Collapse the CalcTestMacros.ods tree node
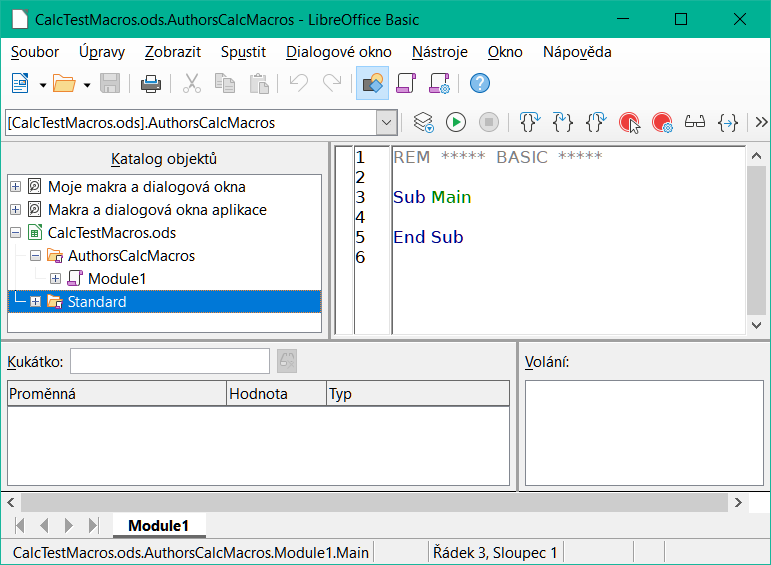The width and height of the screenshot is (771, 565). coord(16,233)
